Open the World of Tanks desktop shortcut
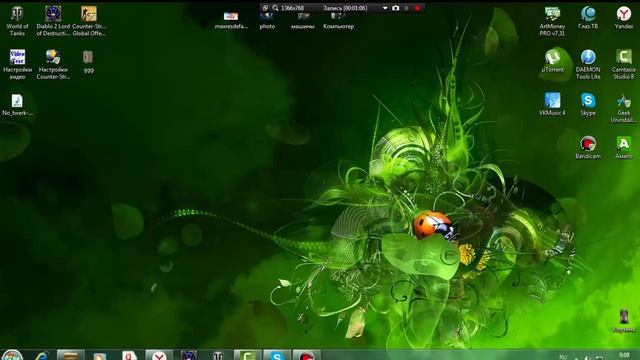 pyautogui.click(x=17, y=21)
